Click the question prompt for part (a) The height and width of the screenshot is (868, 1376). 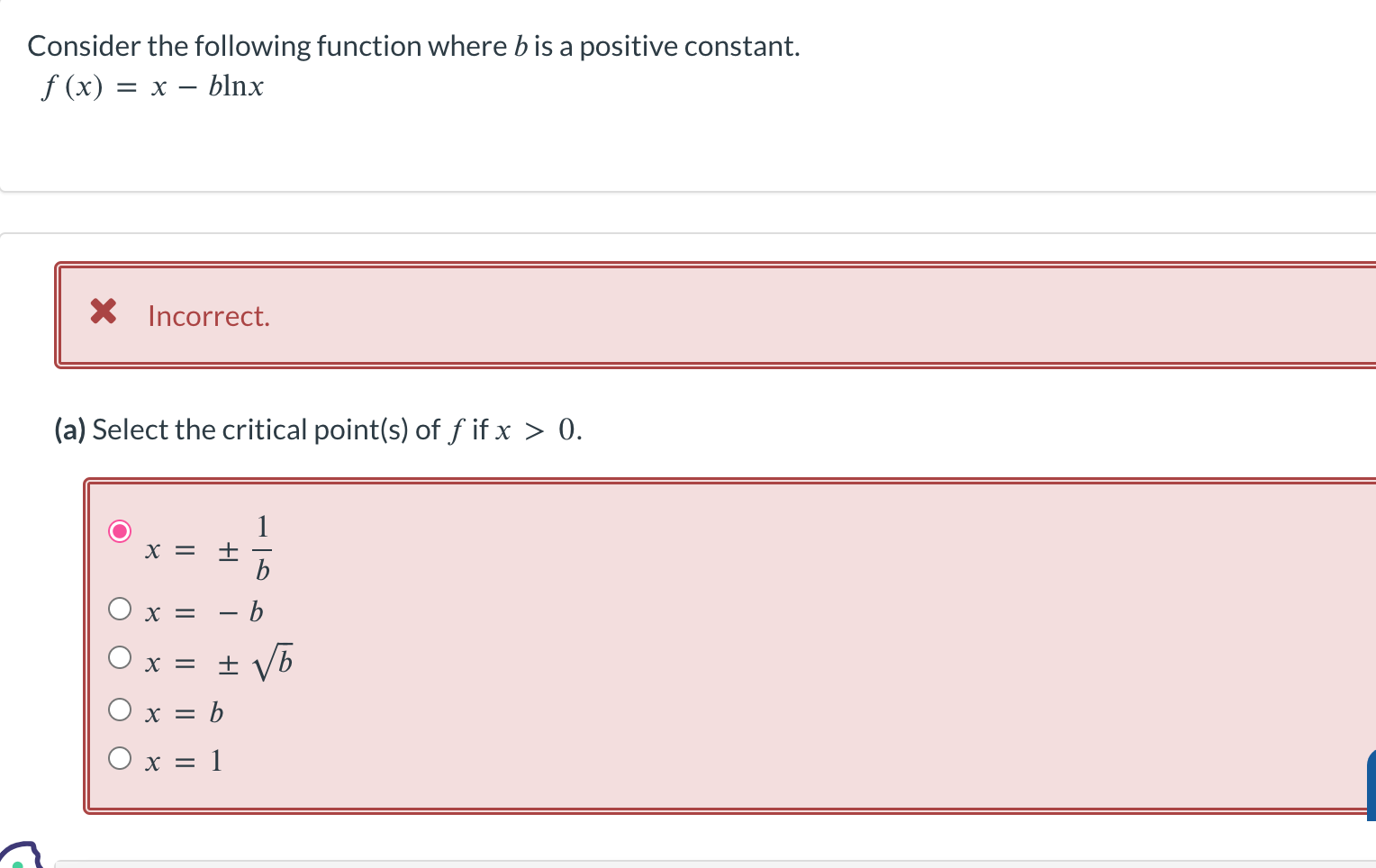316,429
